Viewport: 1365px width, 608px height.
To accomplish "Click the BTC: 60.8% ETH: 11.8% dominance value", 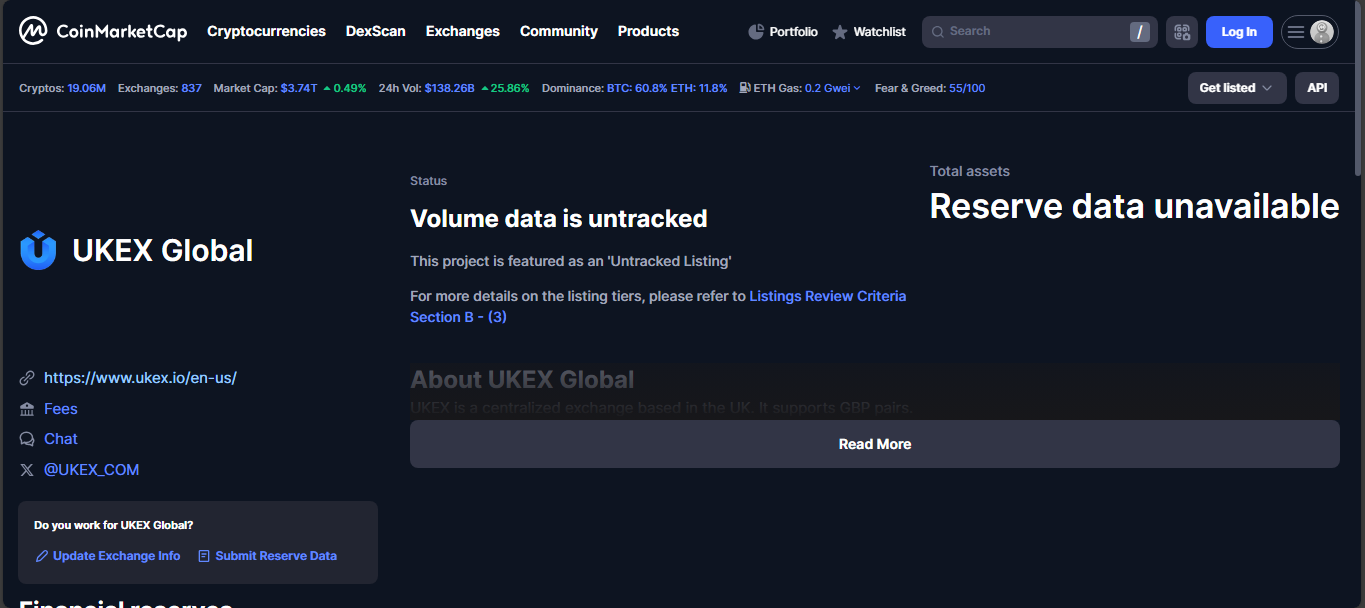I will tap(667, 88).
